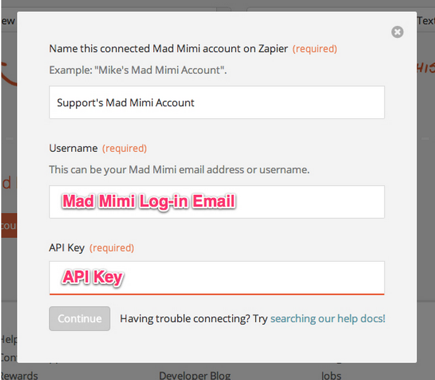Image resolution: width=435 pixels, height=380 pixels.
Task: Click the Username field label
Action: click(73, 148)
